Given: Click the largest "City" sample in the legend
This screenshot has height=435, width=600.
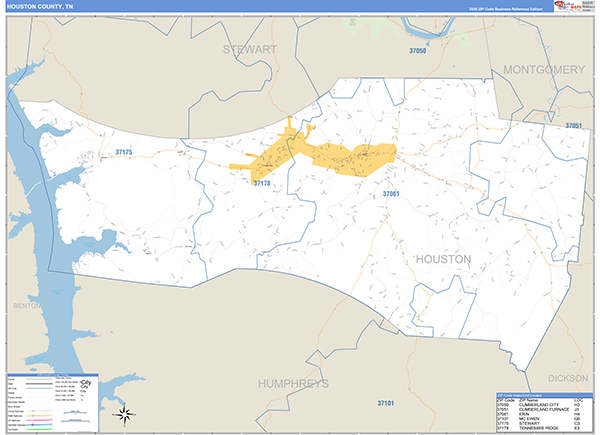Looking at the screenshot, I should click(x=86, y=383).
